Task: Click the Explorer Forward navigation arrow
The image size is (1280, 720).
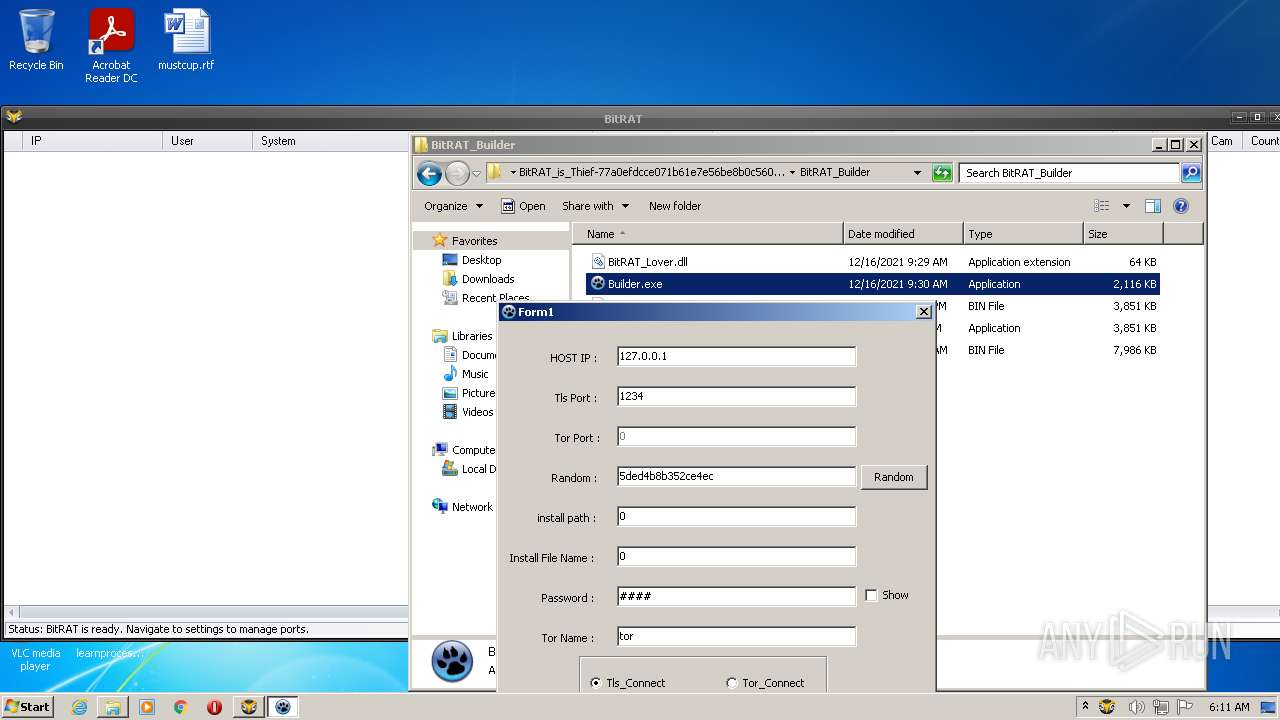Action: click(x=457, y=173)
